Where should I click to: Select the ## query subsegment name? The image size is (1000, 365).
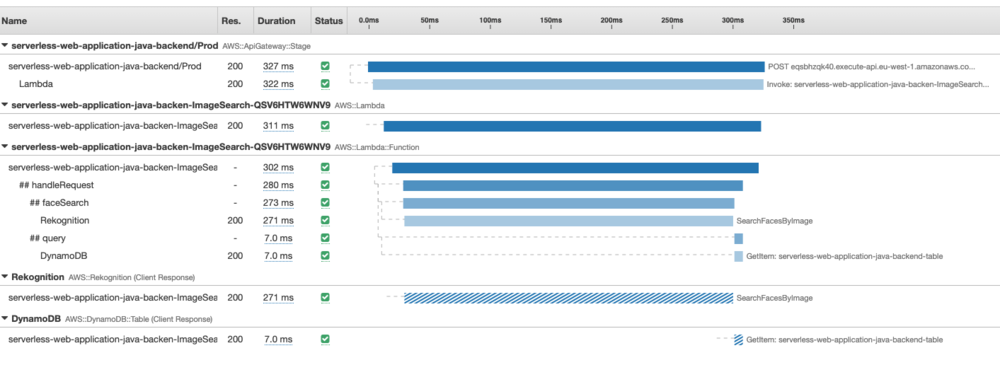(x=48, y=238)
